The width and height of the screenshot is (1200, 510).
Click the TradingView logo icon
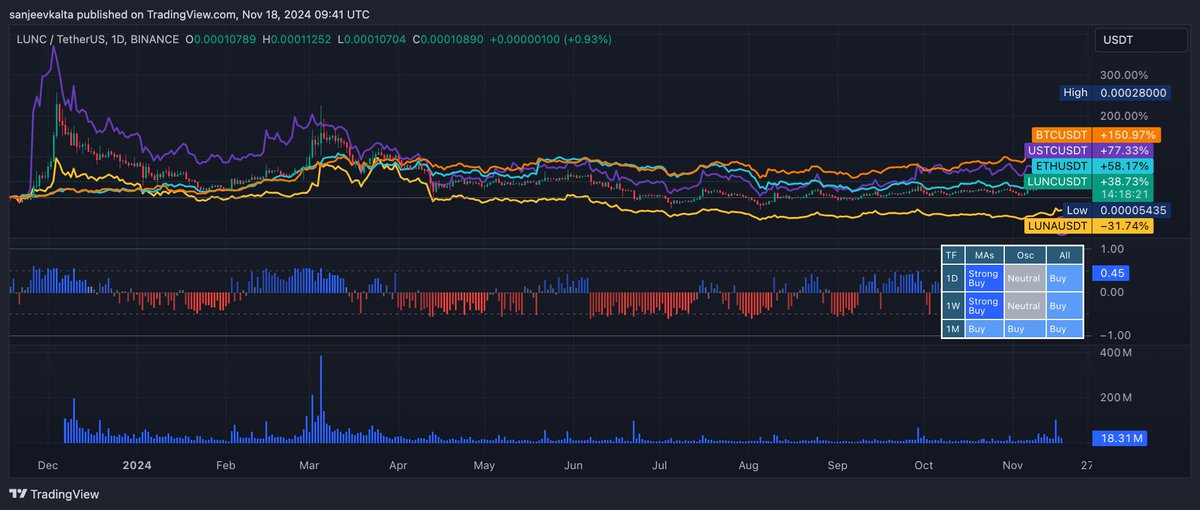pos(17,494)
